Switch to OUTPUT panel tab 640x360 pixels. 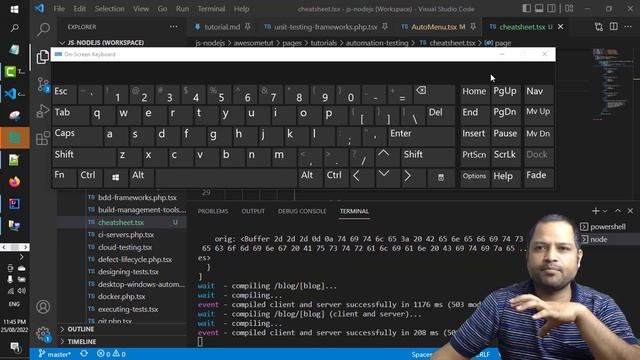point(253,211)
